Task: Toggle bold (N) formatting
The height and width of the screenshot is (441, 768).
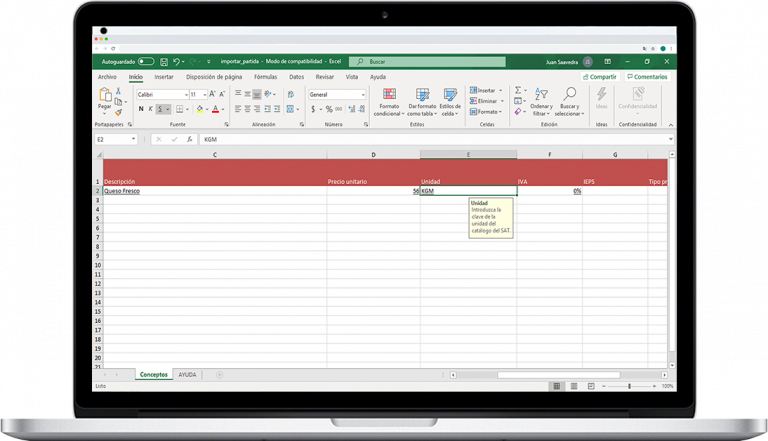Action: (x=140, y=109)
